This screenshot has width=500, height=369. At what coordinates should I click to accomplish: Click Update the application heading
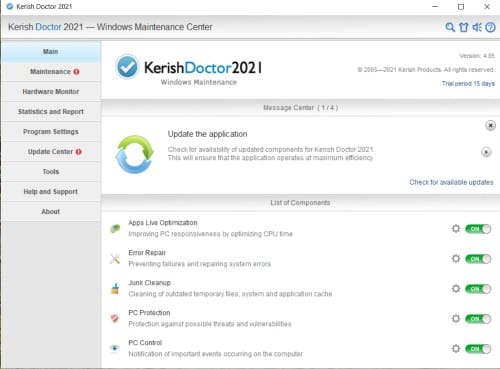point(207,134)
